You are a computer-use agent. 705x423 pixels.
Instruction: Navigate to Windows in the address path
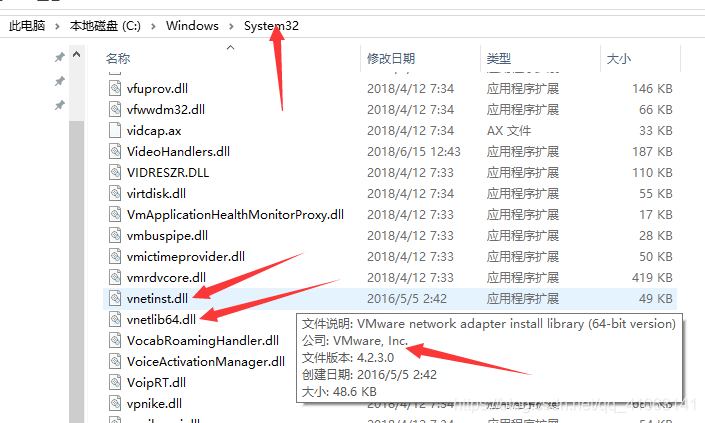pos(192,26)
